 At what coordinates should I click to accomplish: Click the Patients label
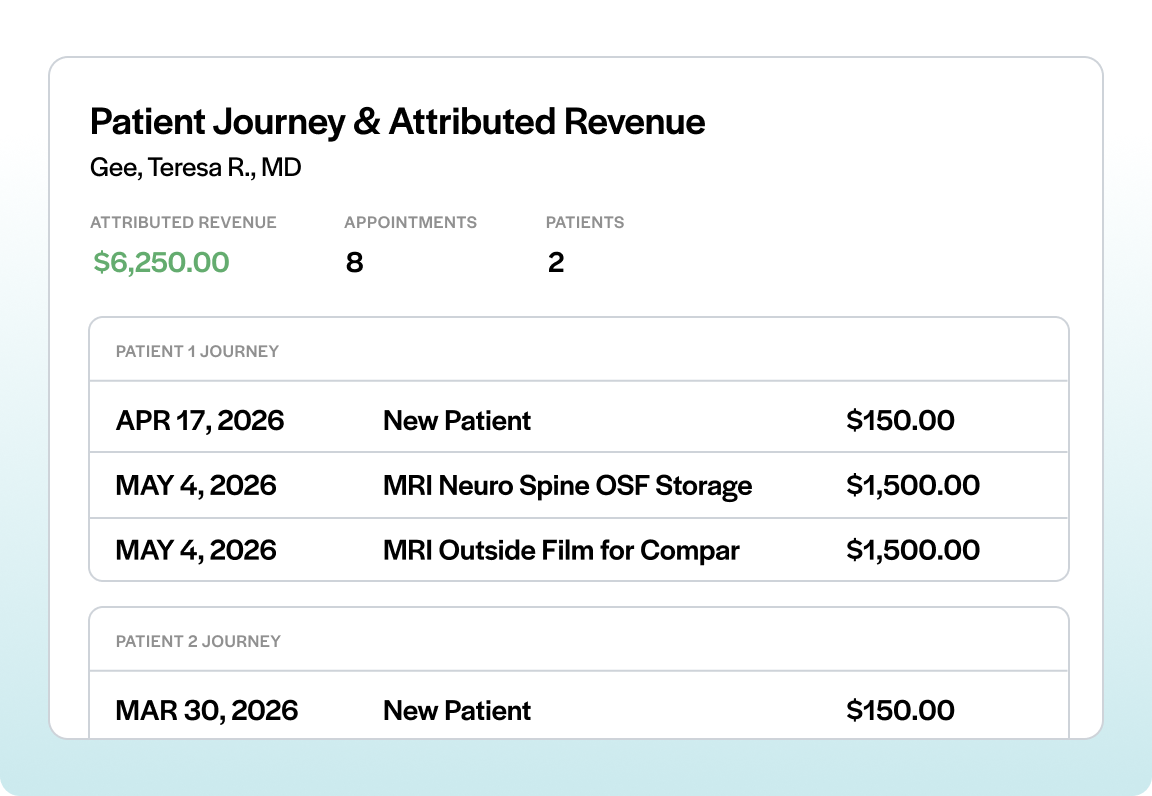coord(585,223)
